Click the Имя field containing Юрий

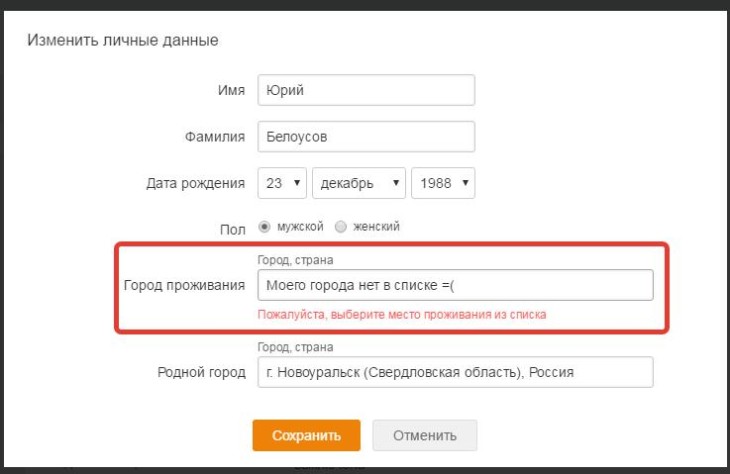point(365,90)
